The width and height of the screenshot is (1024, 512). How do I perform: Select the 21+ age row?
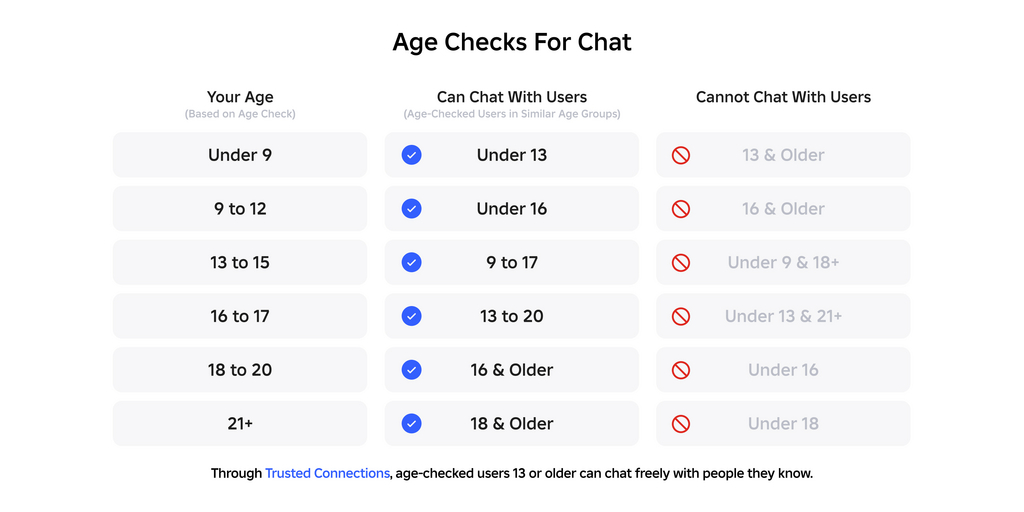pos(240,423)
